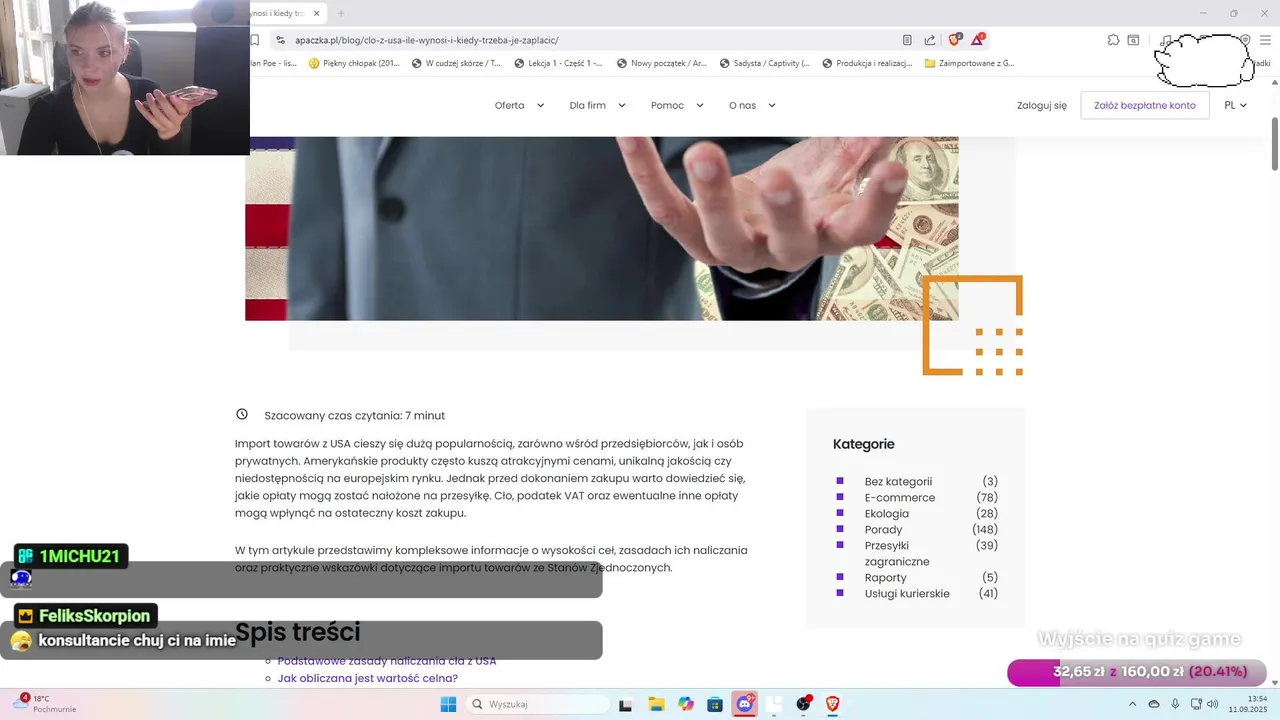The width and height of the screenshot is (1280, 720).
Task: Go to 'Podstawowe zasady naliczania cła z USA'
Action: (x=387, y=661)
